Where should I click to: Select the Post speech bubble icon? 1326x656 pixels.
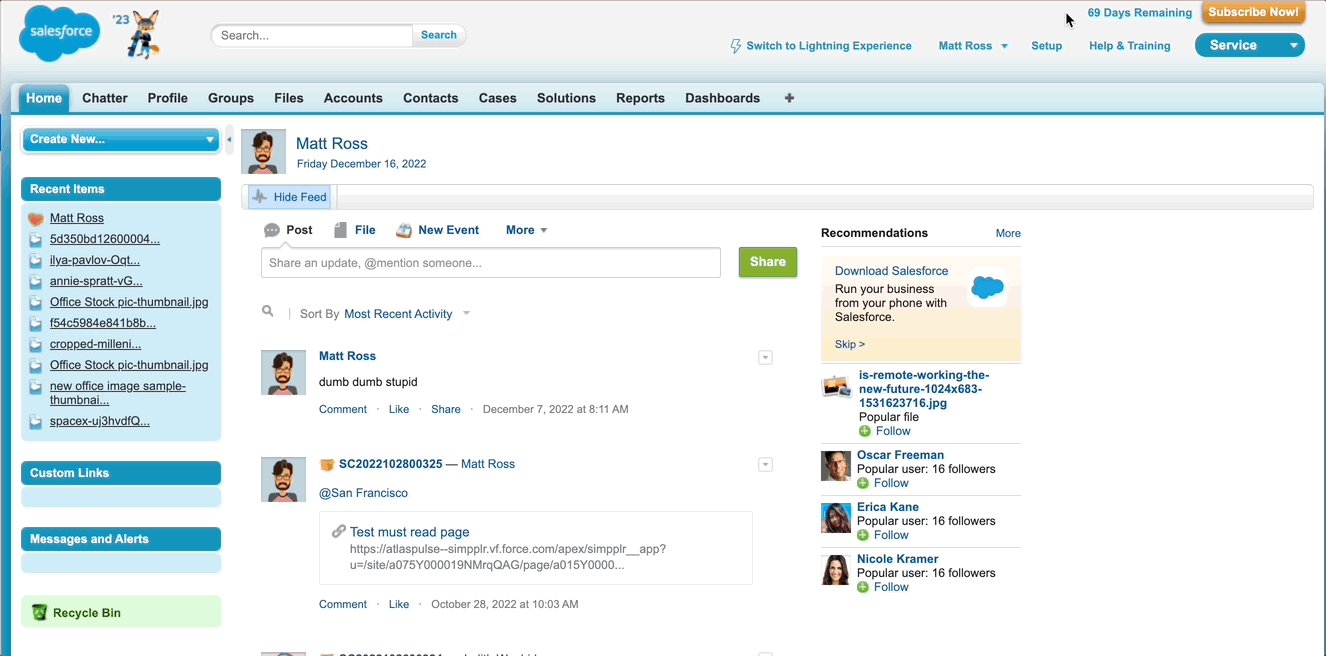pos(272,230)
